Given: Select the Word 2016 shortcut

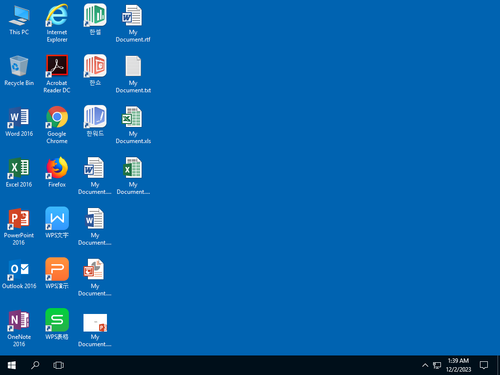Looking at the screenshot, I should (19, 122).
